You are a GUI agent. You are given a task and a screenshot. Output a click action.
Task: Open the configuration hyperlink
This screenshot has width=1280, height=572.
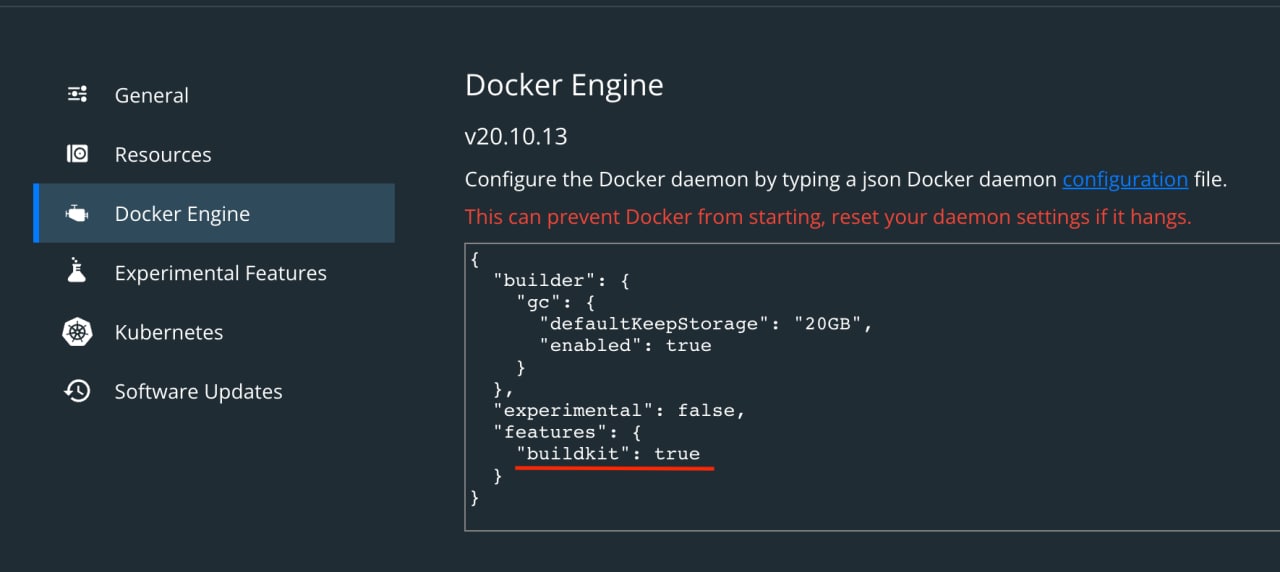[1124, 180]
